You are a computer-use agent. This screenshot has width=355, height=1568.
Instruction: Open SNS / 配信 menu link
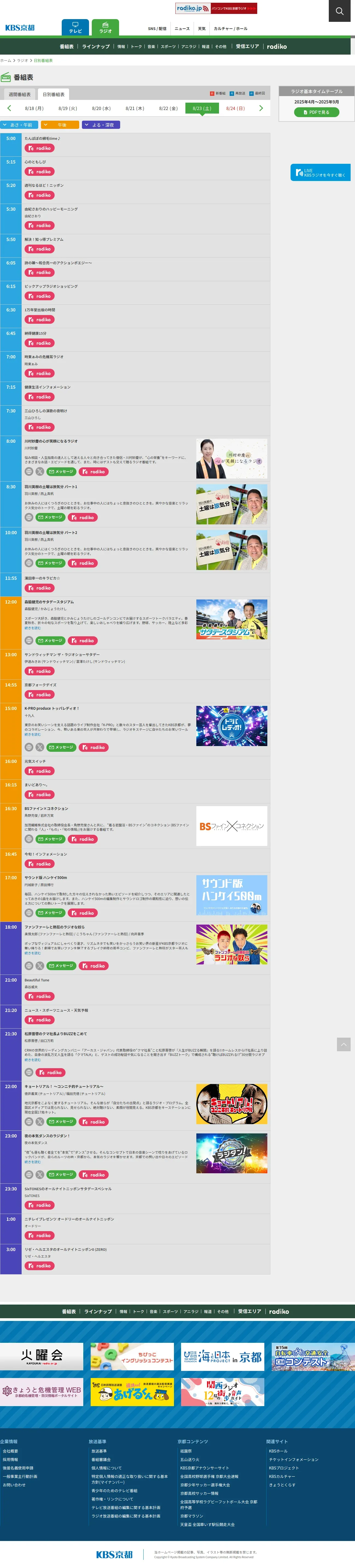point(157,29)
